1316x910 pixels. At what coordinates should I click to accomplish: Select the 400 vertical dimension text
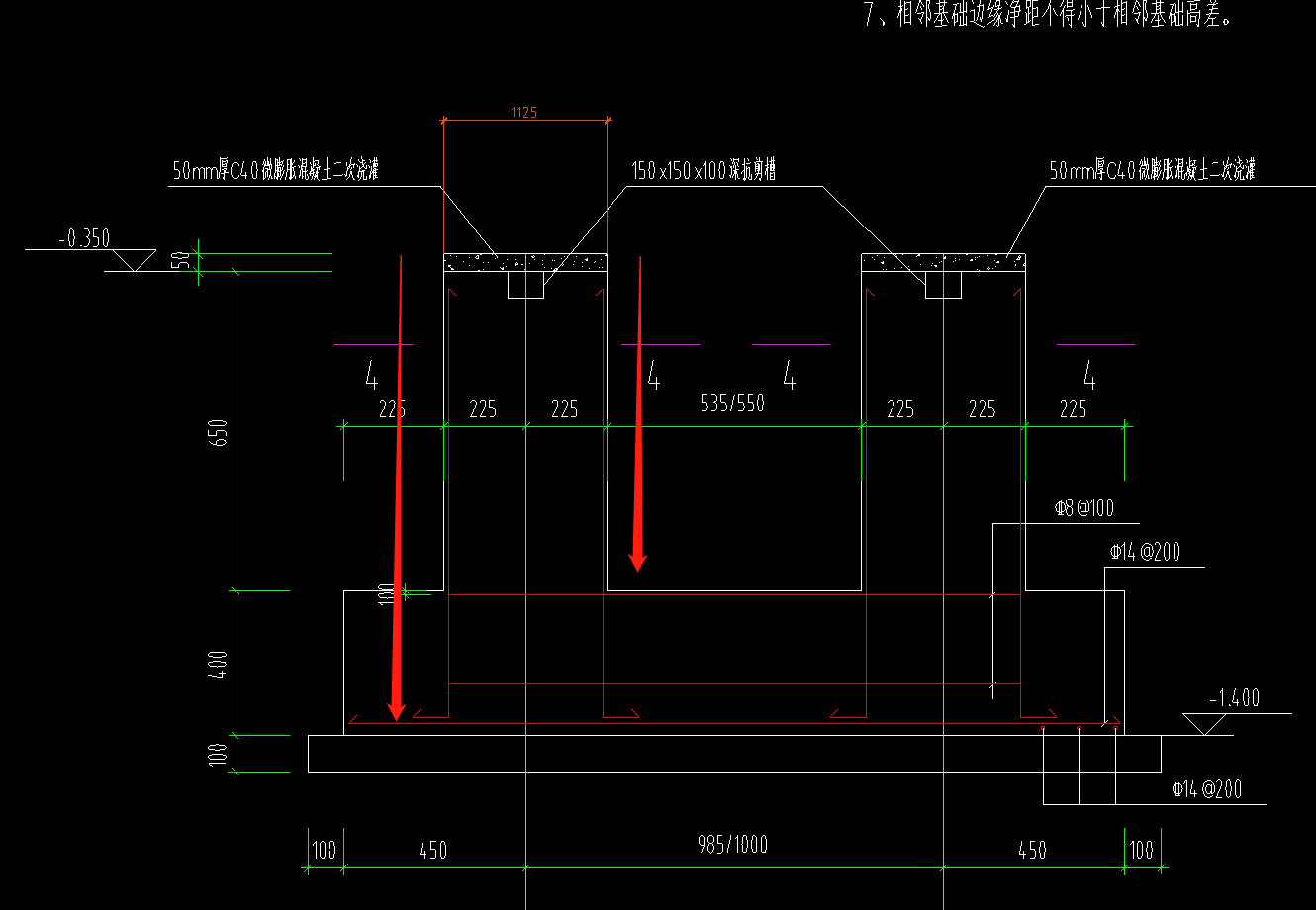[x=219, y=664]
